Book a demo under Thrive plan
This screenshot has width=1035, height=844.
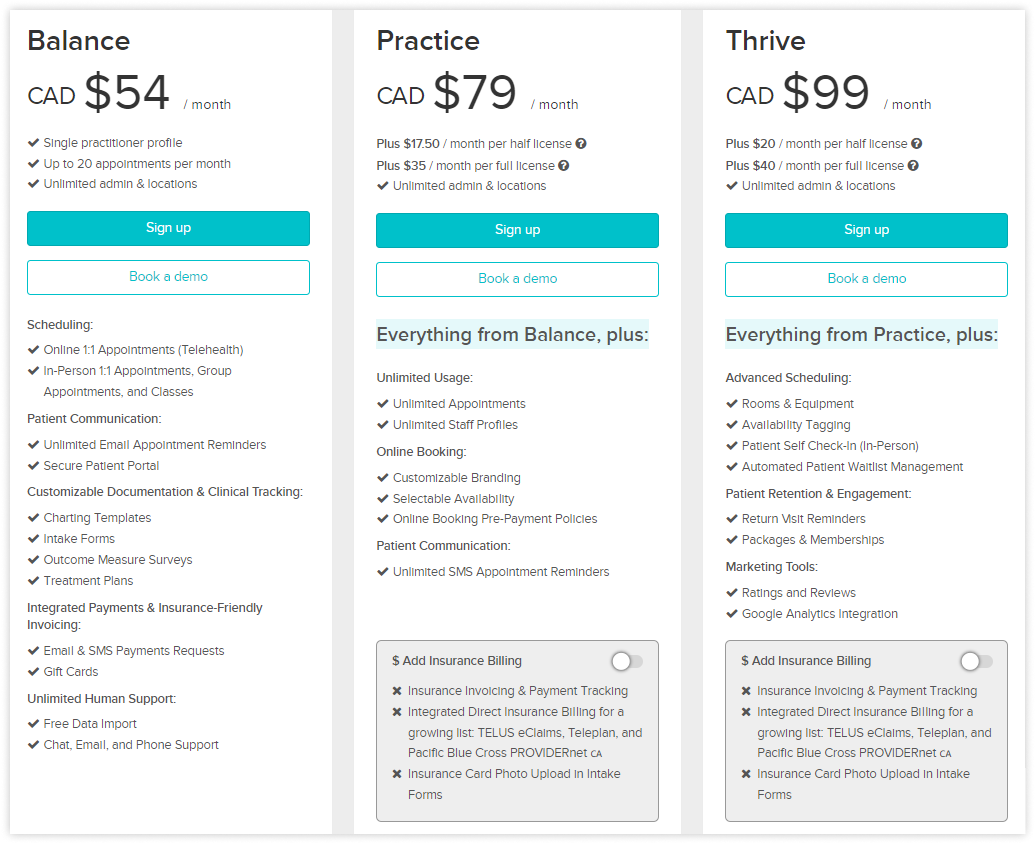[x=867, y=279]
